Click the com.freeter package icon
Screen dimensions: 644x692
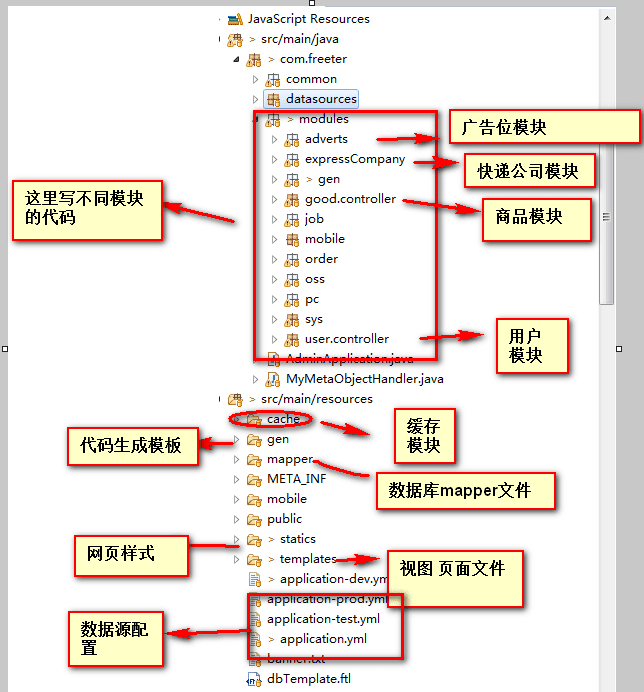tap(254, 60)
